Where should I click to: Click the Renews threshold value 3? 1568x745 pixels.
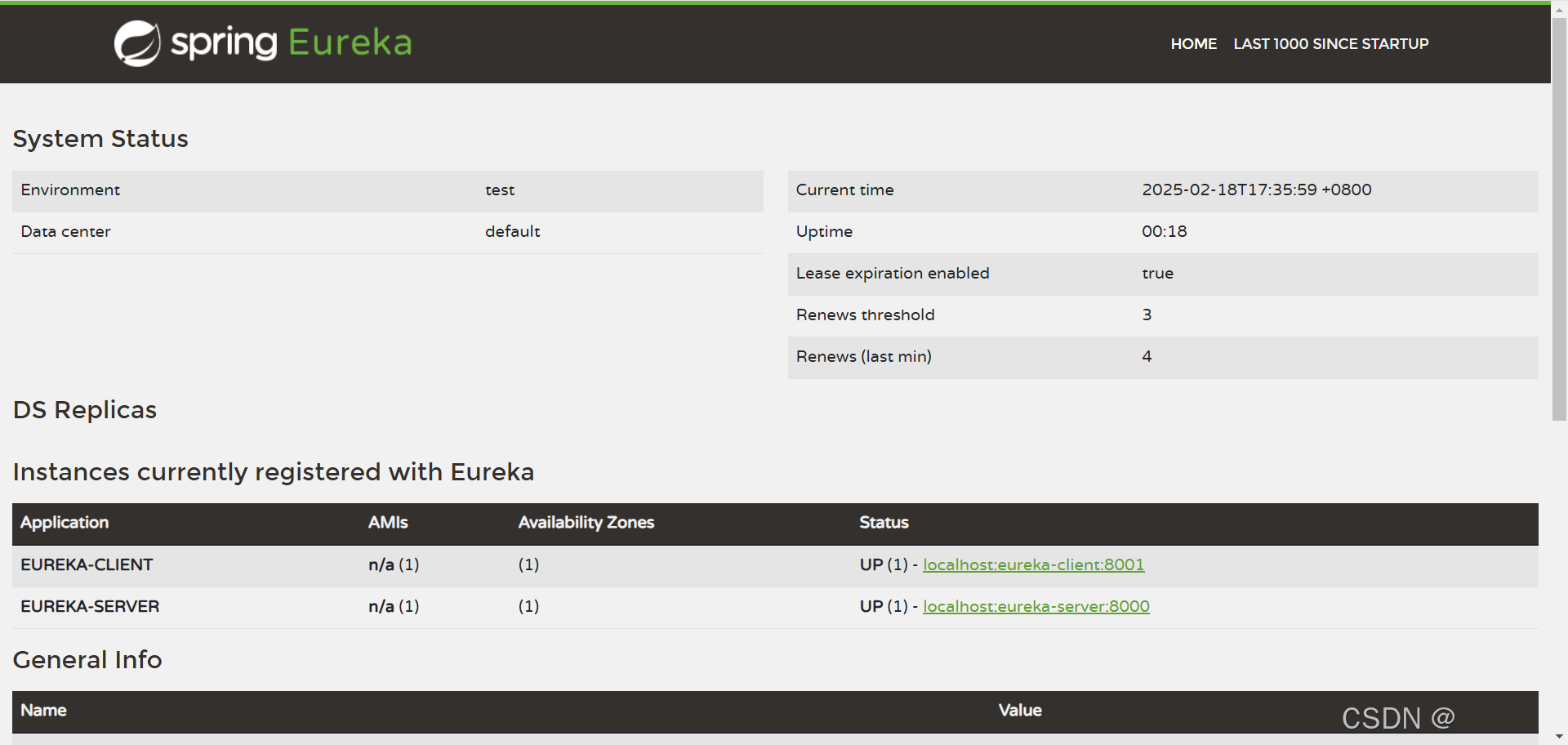point(1147,315)
